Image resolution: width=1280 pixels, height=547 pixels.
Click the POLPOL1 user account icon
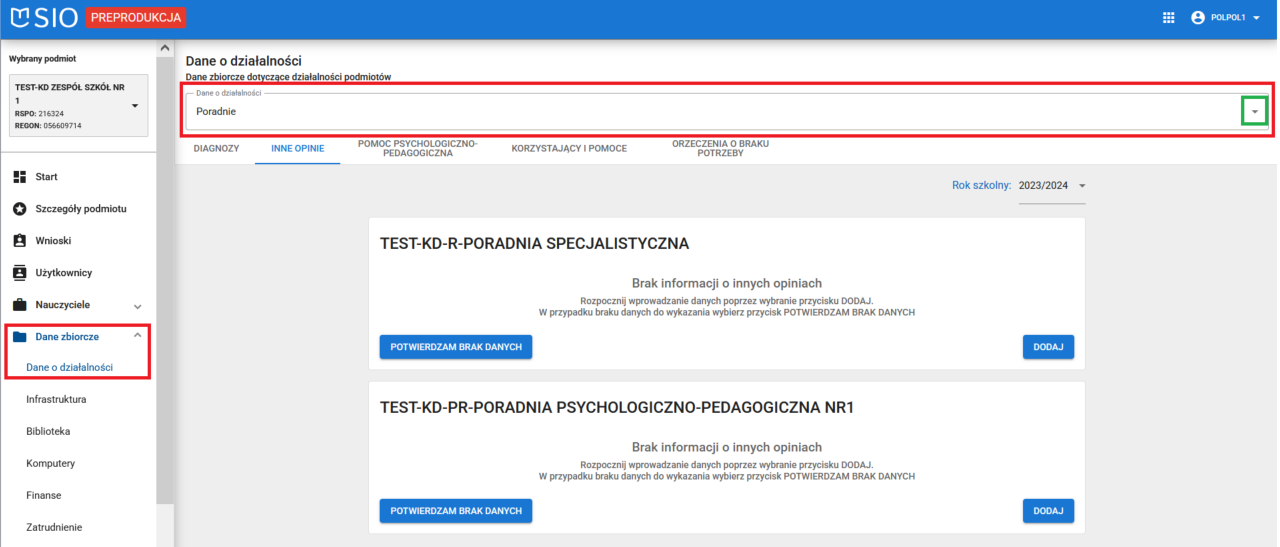1198,18
